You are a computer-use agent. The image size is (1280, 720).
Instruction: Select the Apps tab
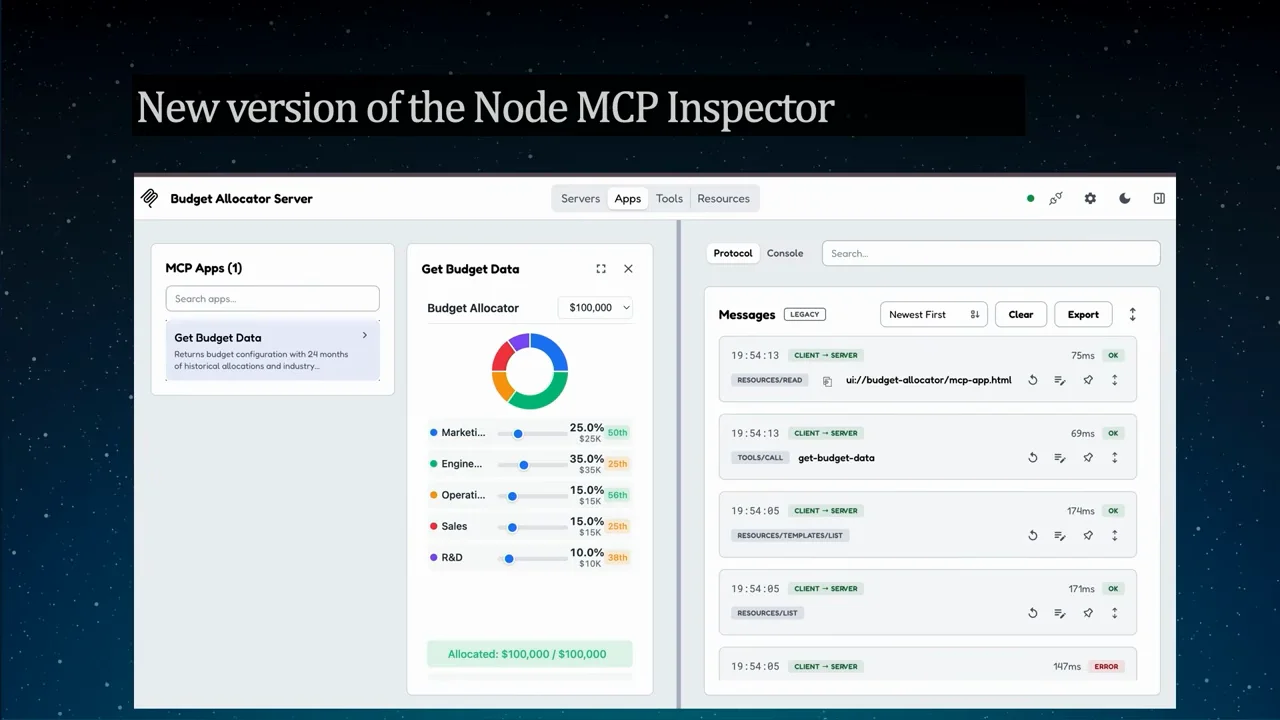628,198
